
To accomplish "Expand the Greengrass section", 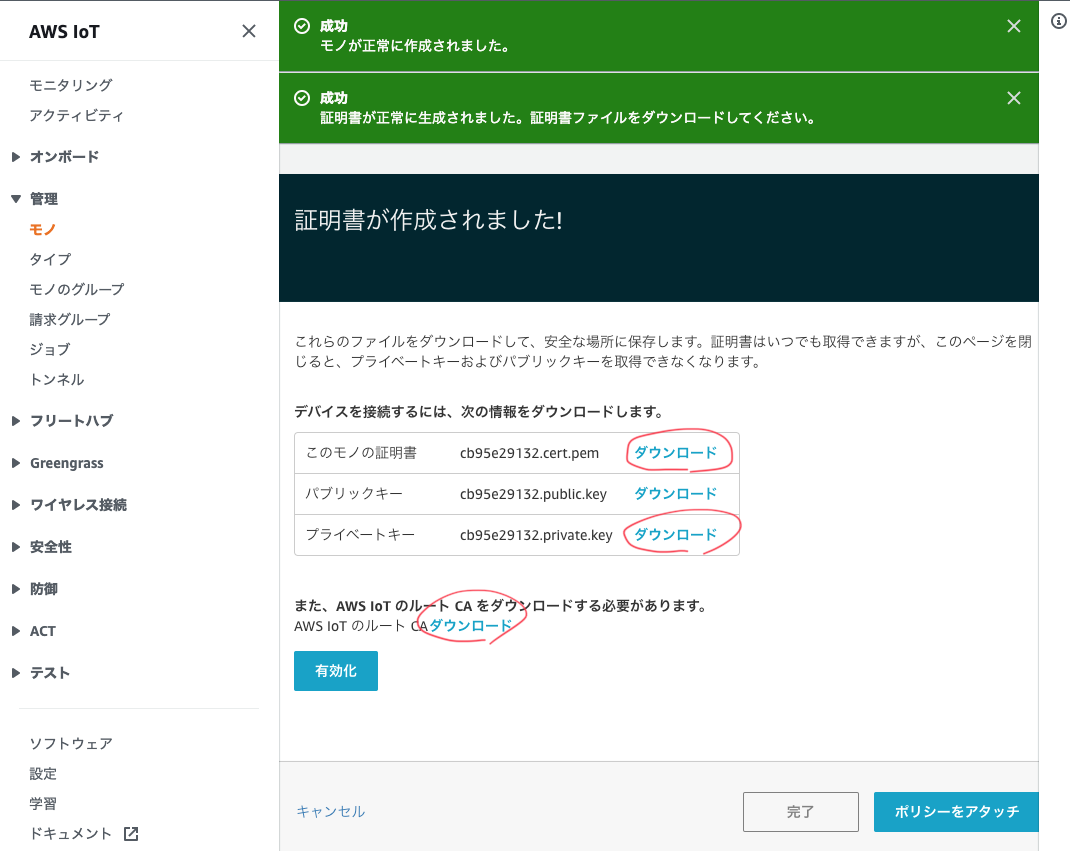I will click(x=16, y=463).
